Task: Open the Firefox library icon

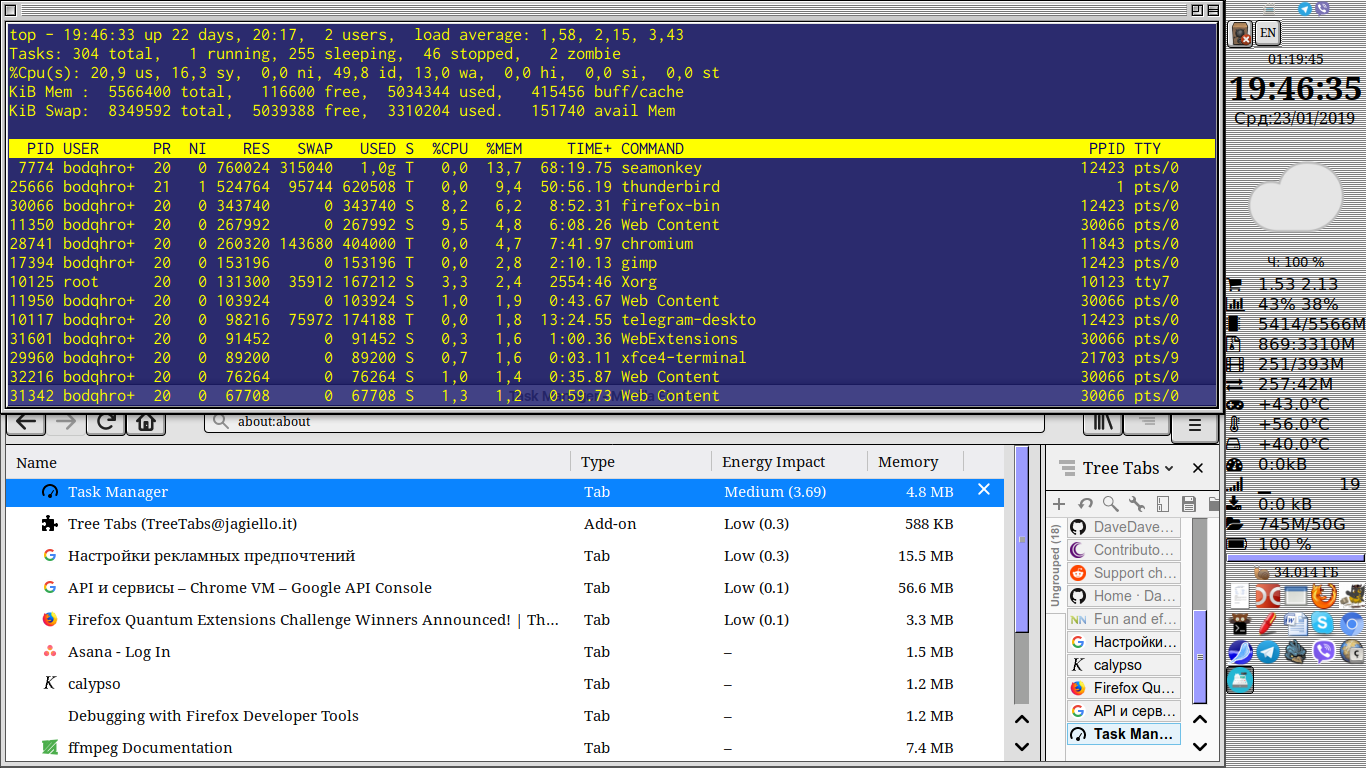Action: click(1103, 423)
